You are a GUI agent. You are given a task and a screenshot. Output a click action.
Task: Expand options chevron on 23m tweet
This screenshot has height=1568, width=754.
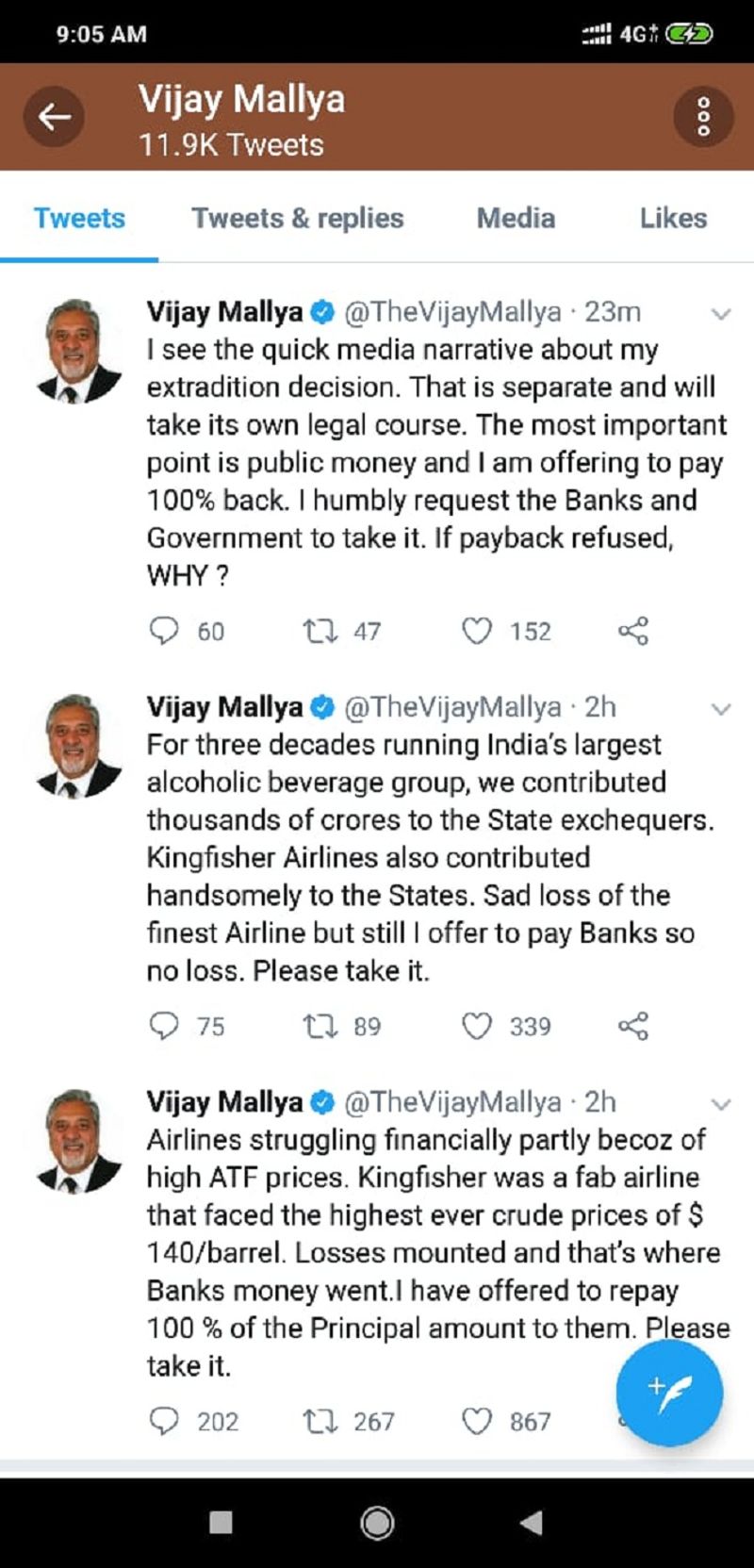(x=721, y=314)
